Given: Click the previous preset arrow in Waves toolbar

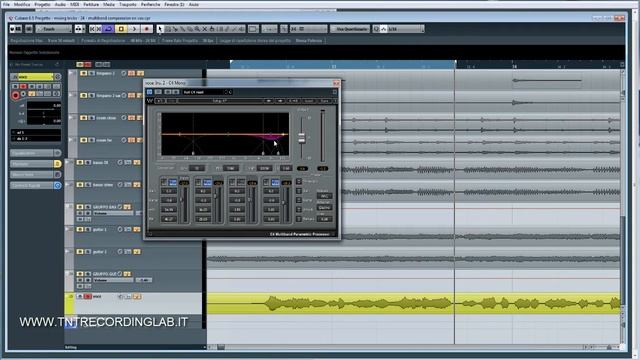Looking at the screenshot, I should point(269,100).
